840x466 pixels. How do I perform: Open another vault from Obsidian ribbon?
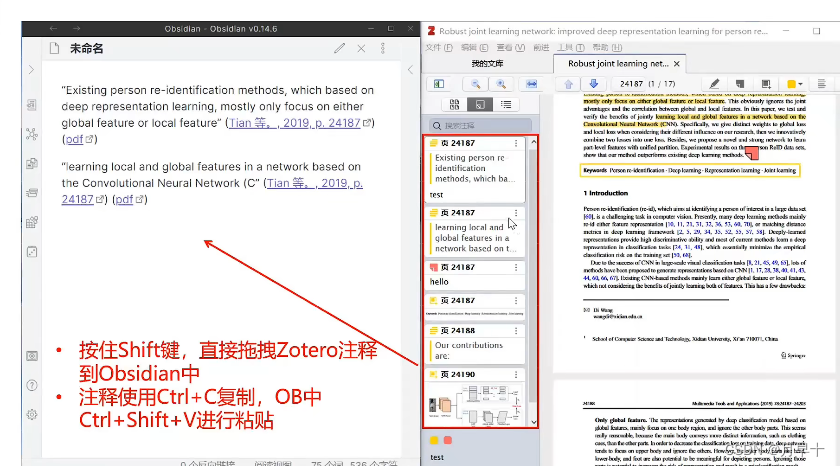32,356
